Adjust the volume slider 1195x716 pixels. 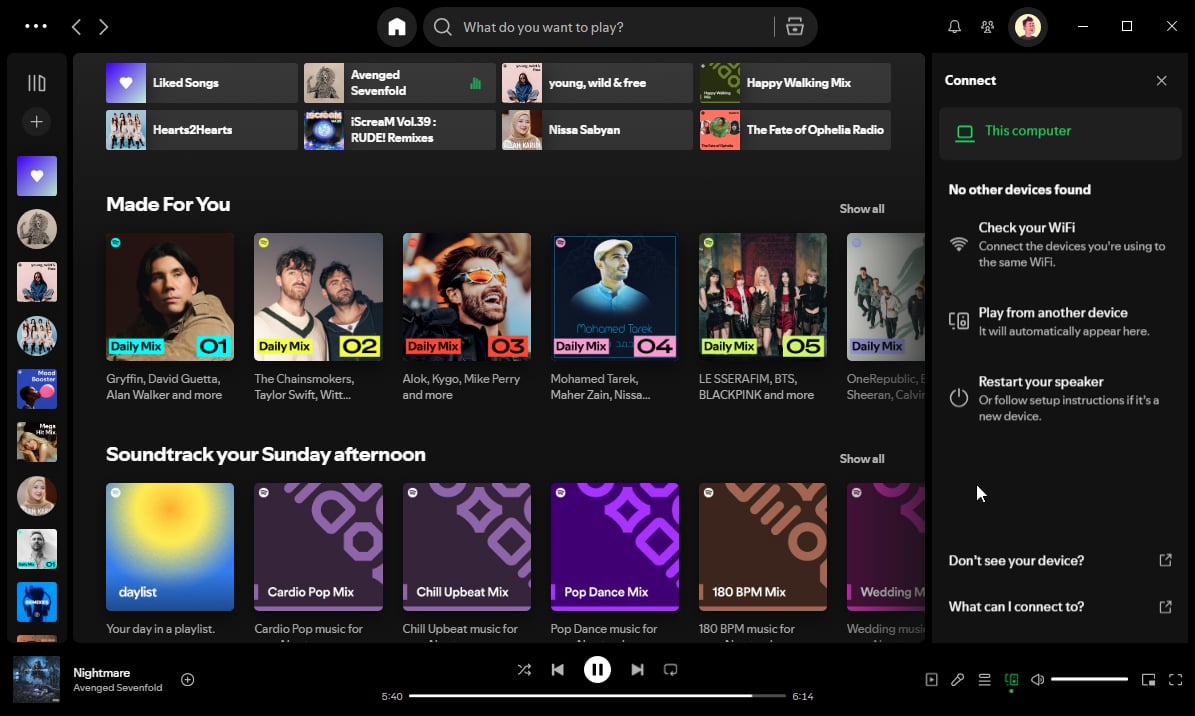(x=1089, y=679)
